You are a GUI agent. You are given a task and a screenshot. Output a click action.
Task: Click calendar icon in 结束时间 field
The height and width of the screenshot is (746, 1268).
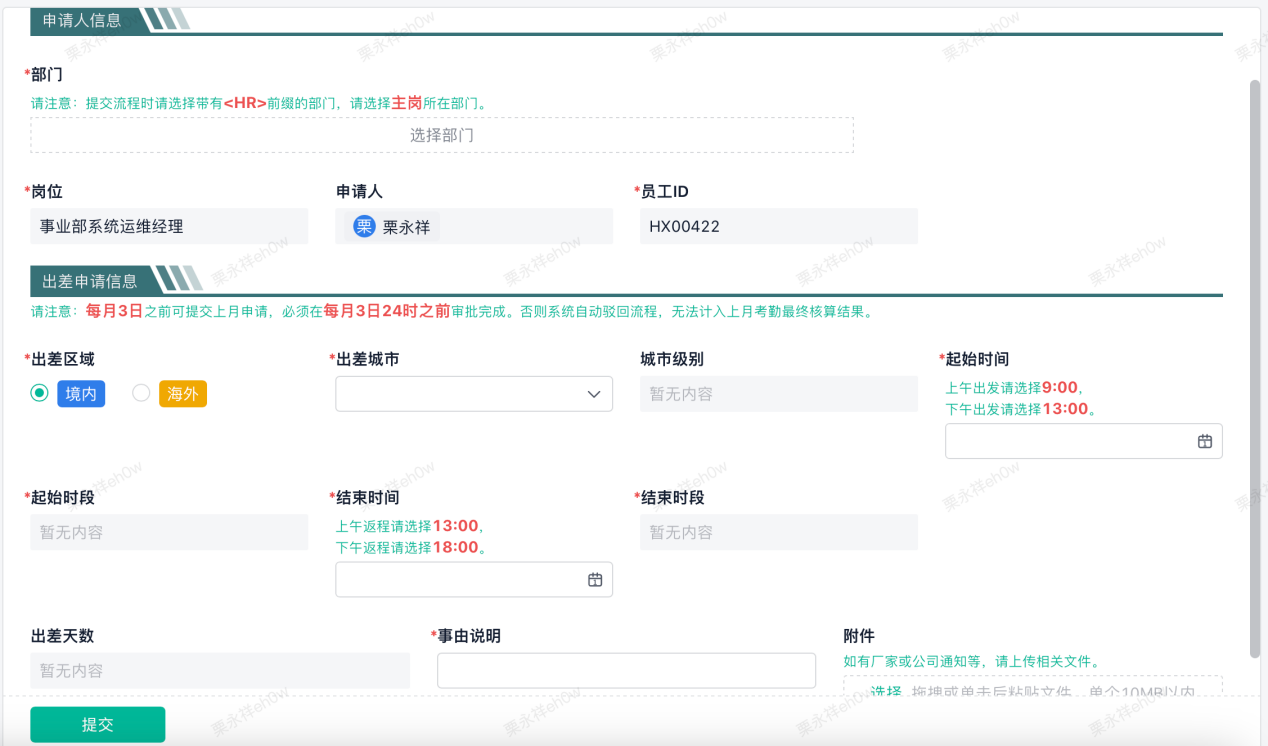tap(595, 580)
